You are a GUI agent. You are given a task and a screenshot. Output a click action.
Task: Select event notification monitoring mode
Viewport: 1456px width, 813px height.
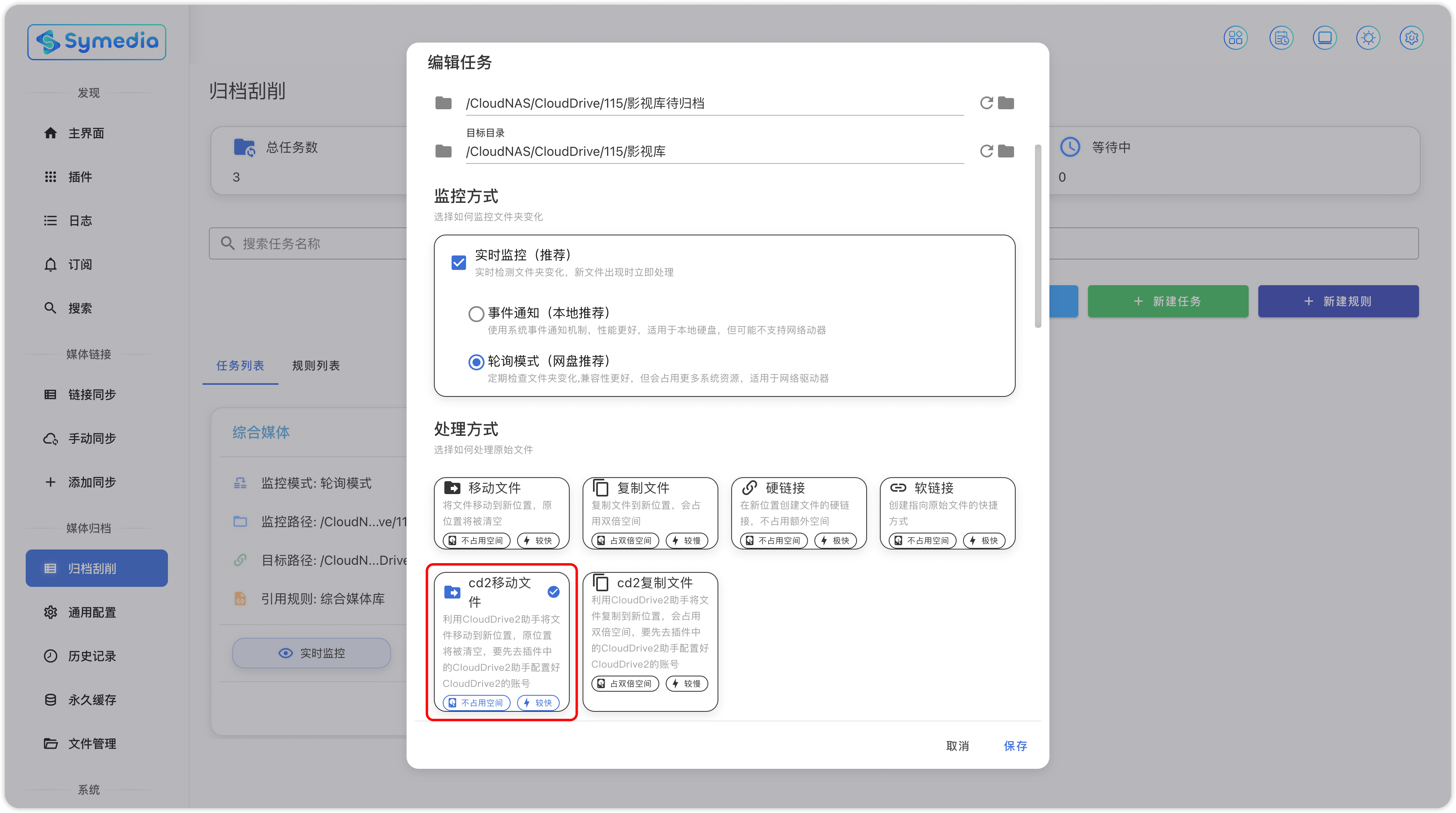476,314
